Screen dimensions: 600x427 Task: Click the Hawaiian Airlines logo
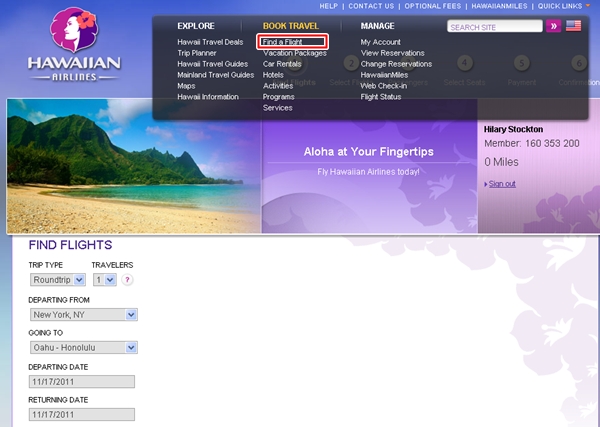[74, 44]
